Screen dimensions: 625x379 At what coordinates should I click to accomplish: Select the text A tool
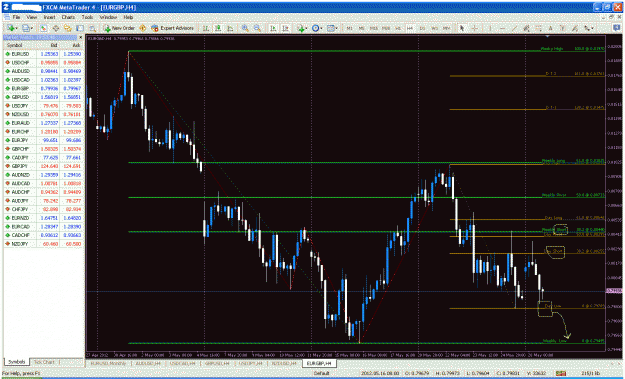pyautogui.click(x=550, y=28)
